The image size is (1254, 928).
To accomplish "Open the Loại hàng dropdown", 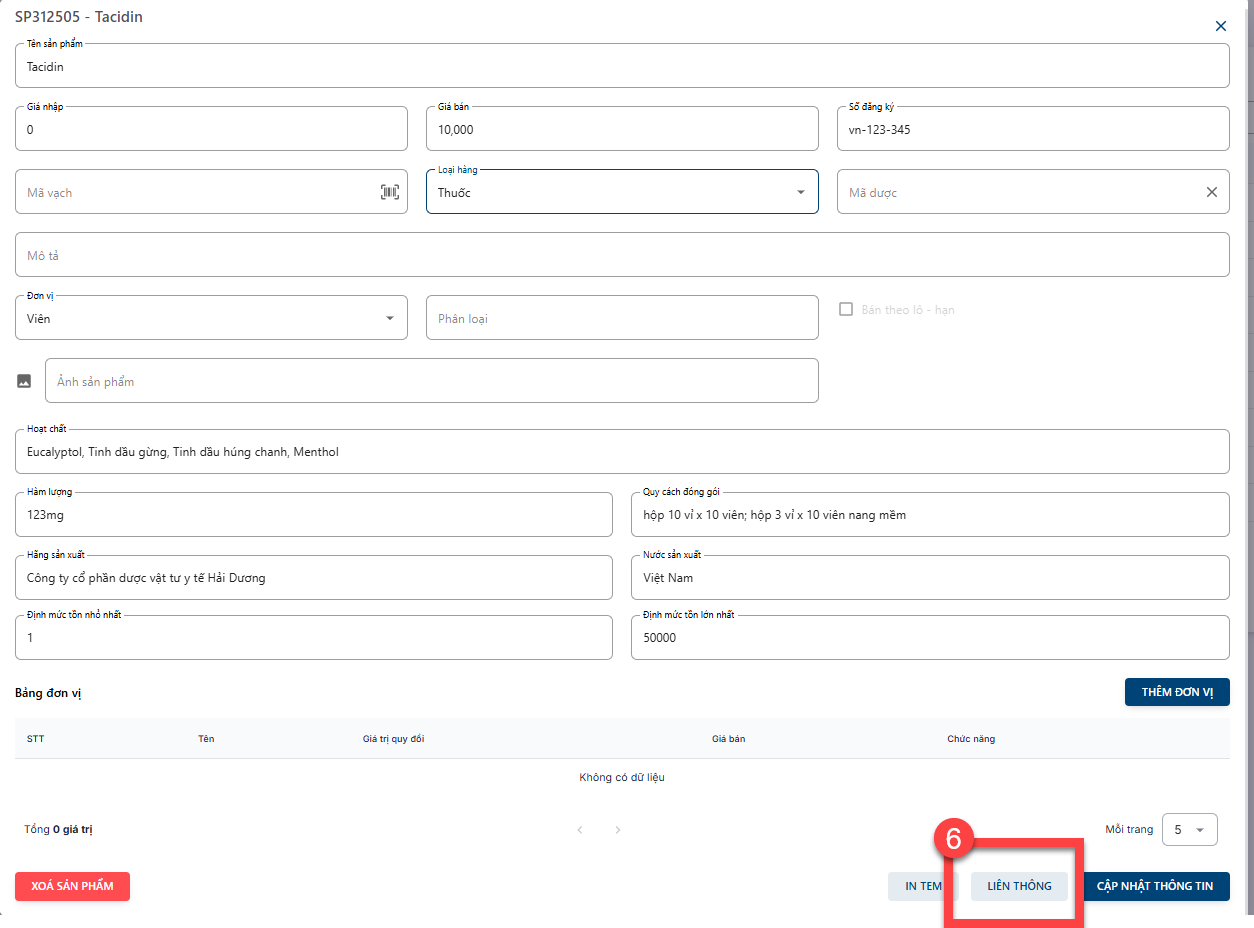I will 800,192.
